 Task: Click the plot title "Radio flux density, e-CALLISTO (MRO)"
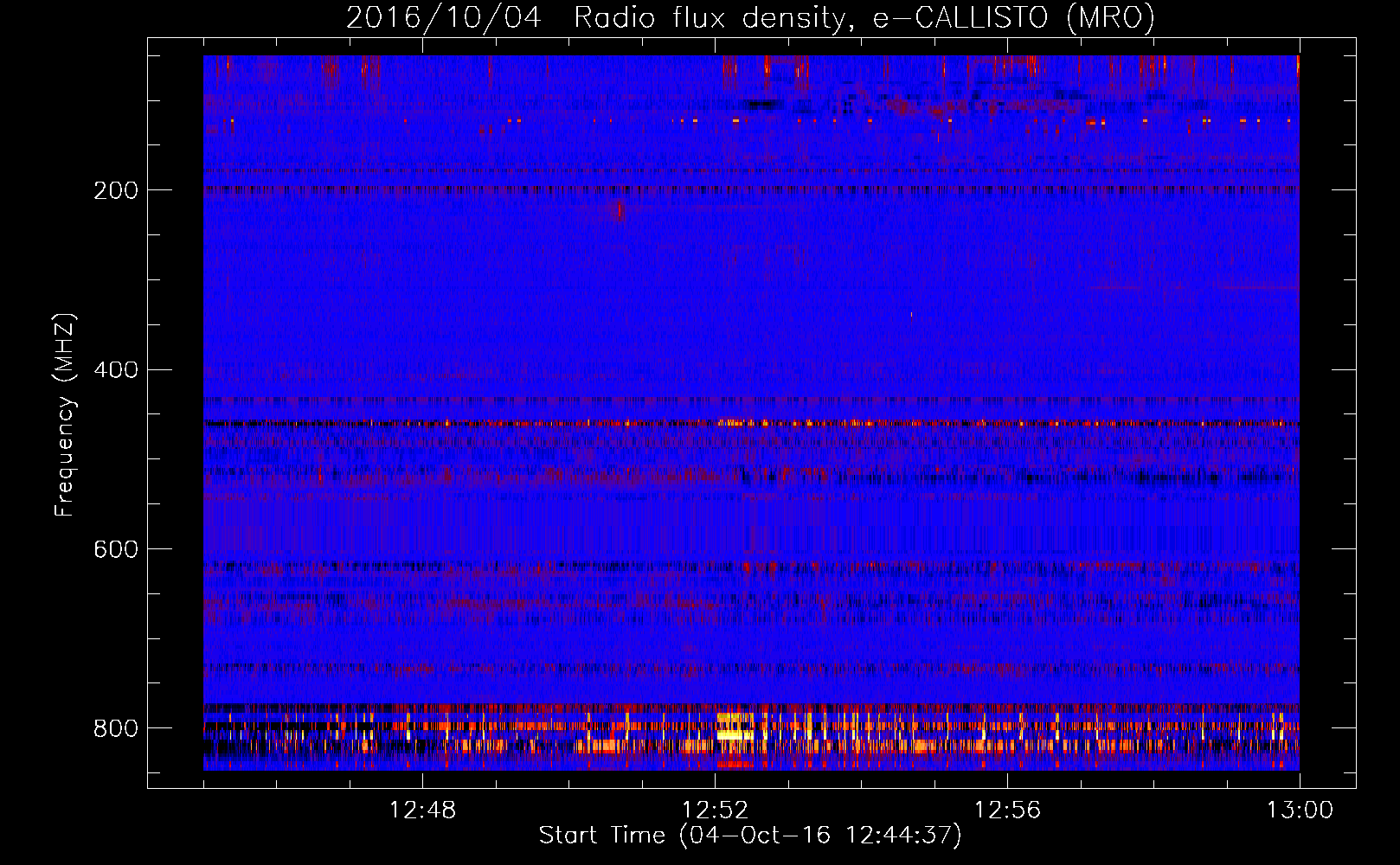pos(864,17)
